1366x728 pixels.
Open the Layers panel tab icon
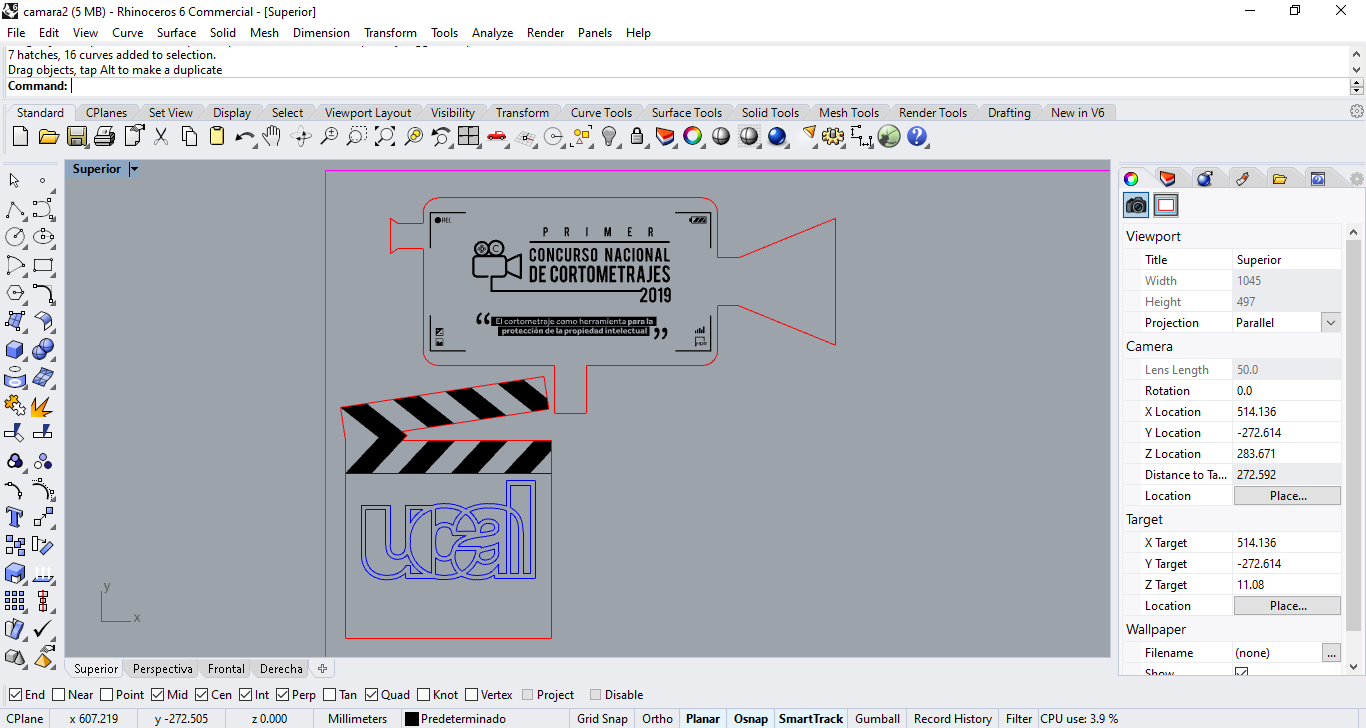tap(1168, 178)
